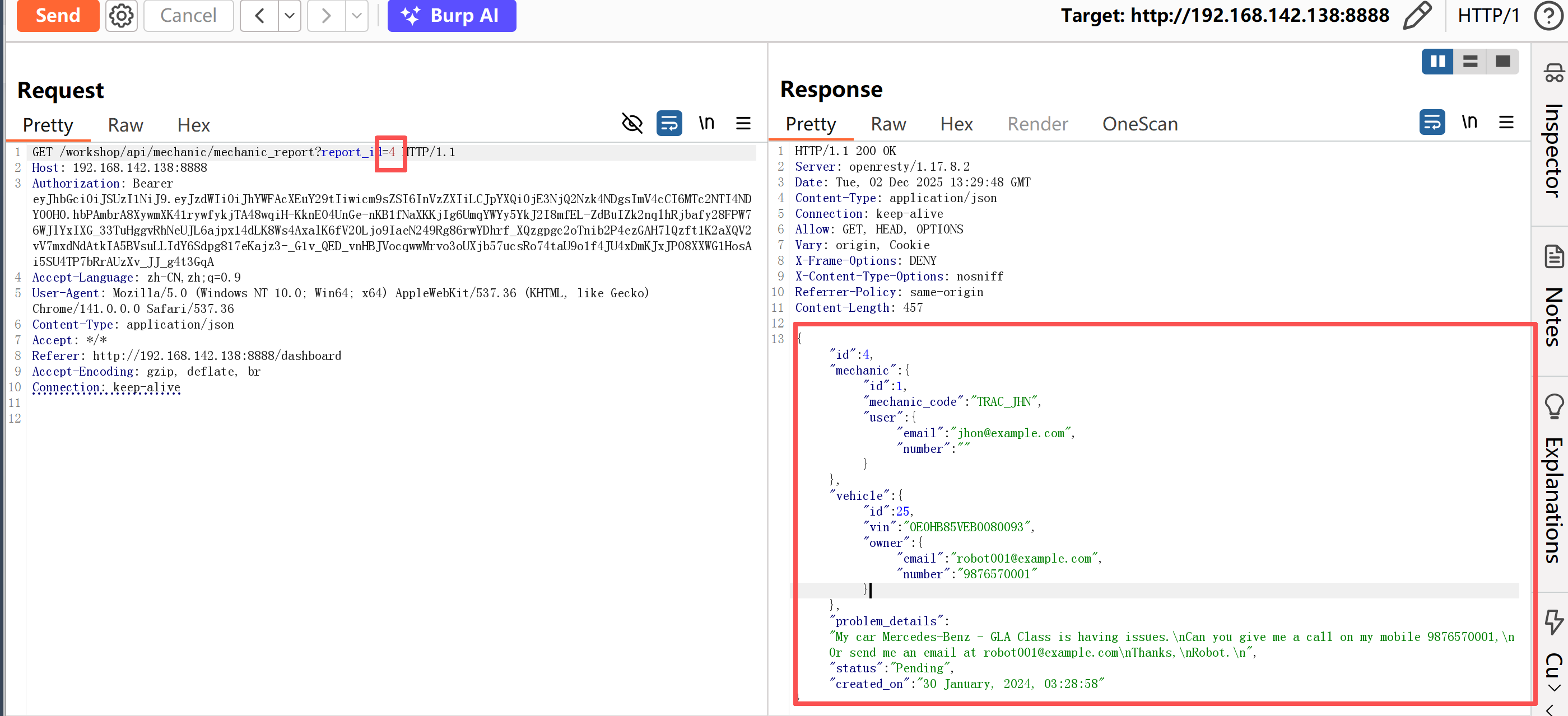
Task: Open the Response pane options menu
Action: click(1506, 122)
